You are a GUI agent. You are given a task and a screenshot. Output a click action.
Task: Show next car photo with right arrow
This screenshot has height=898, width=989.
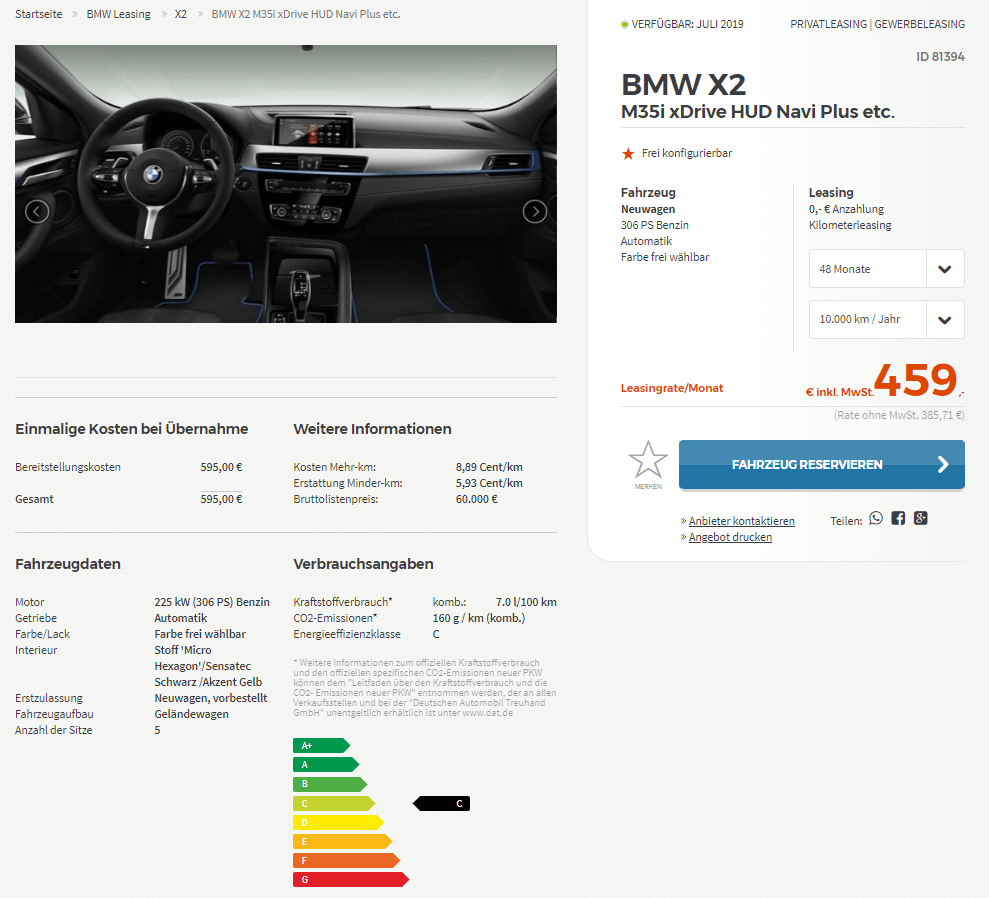point(535,211)
